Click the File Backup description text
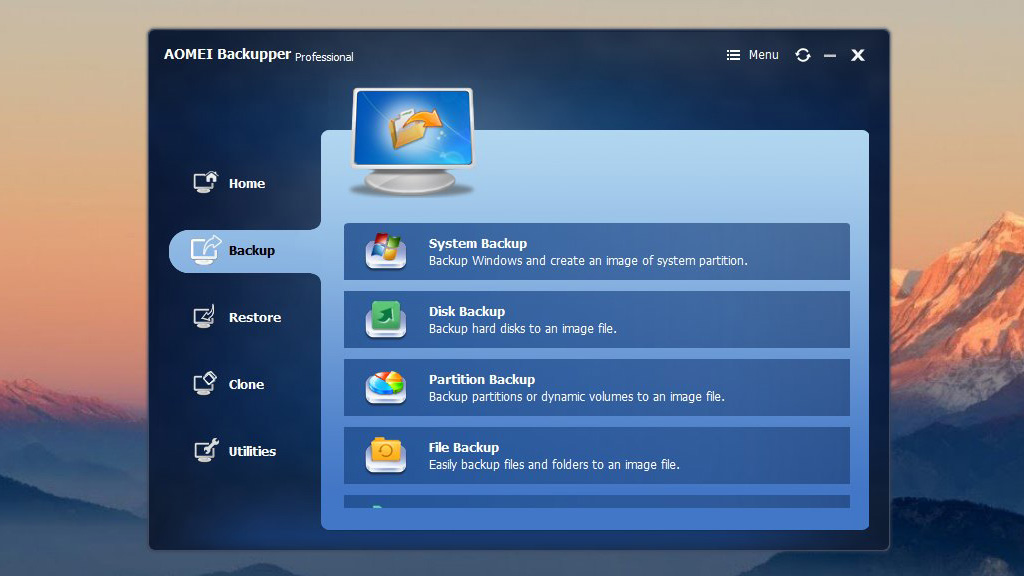 [553, 465]
